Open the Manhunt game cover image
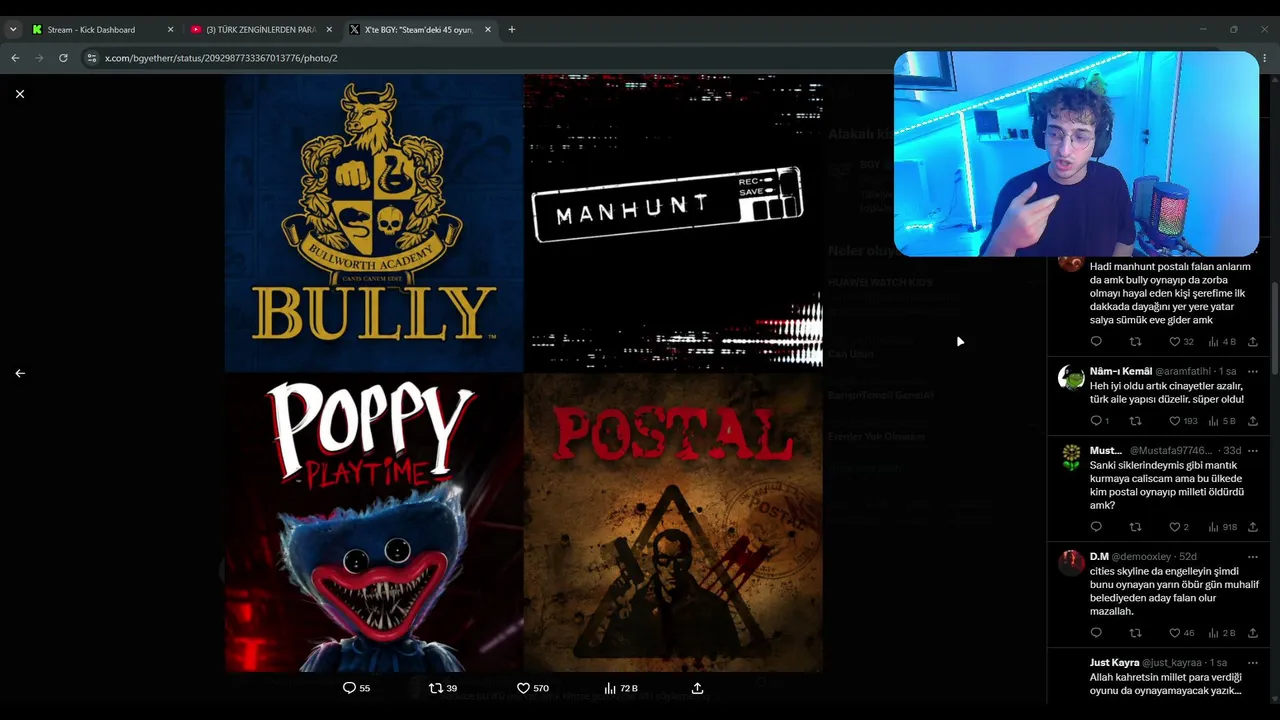 click(x=673, y=223)
